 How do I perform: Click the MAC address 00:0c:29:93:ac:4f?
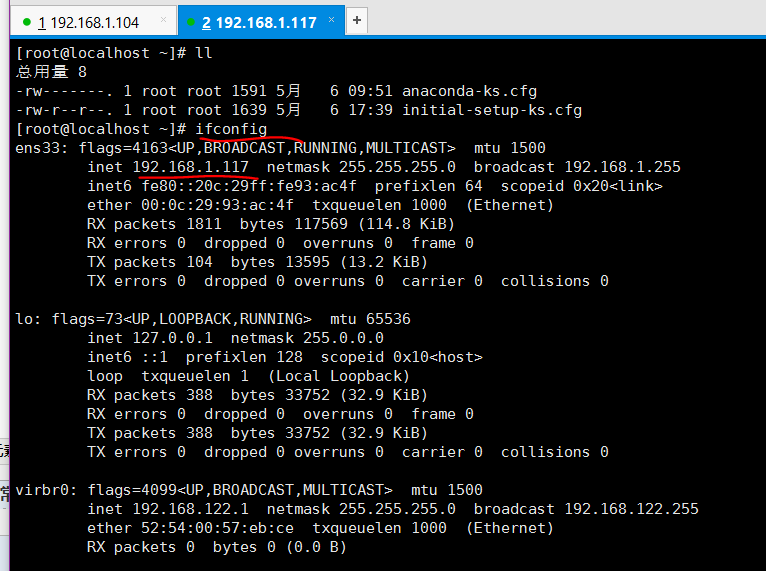pyautogui.click(x=217, y=205)
